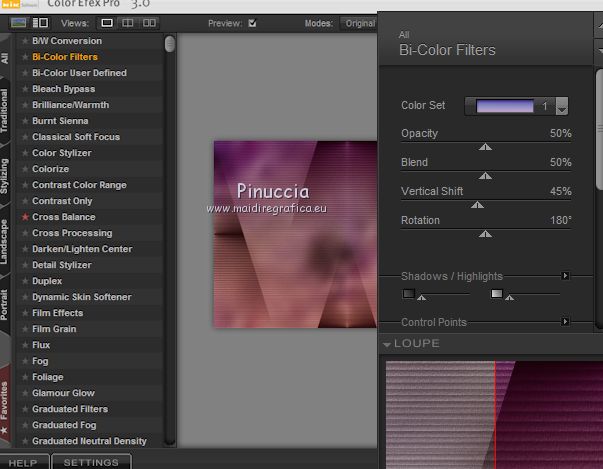Image resolution: width=603 pixels, height=469 pixels.
Task: Toggle favorite star for Bi-Color Filters
Action: tap(25, 57)
